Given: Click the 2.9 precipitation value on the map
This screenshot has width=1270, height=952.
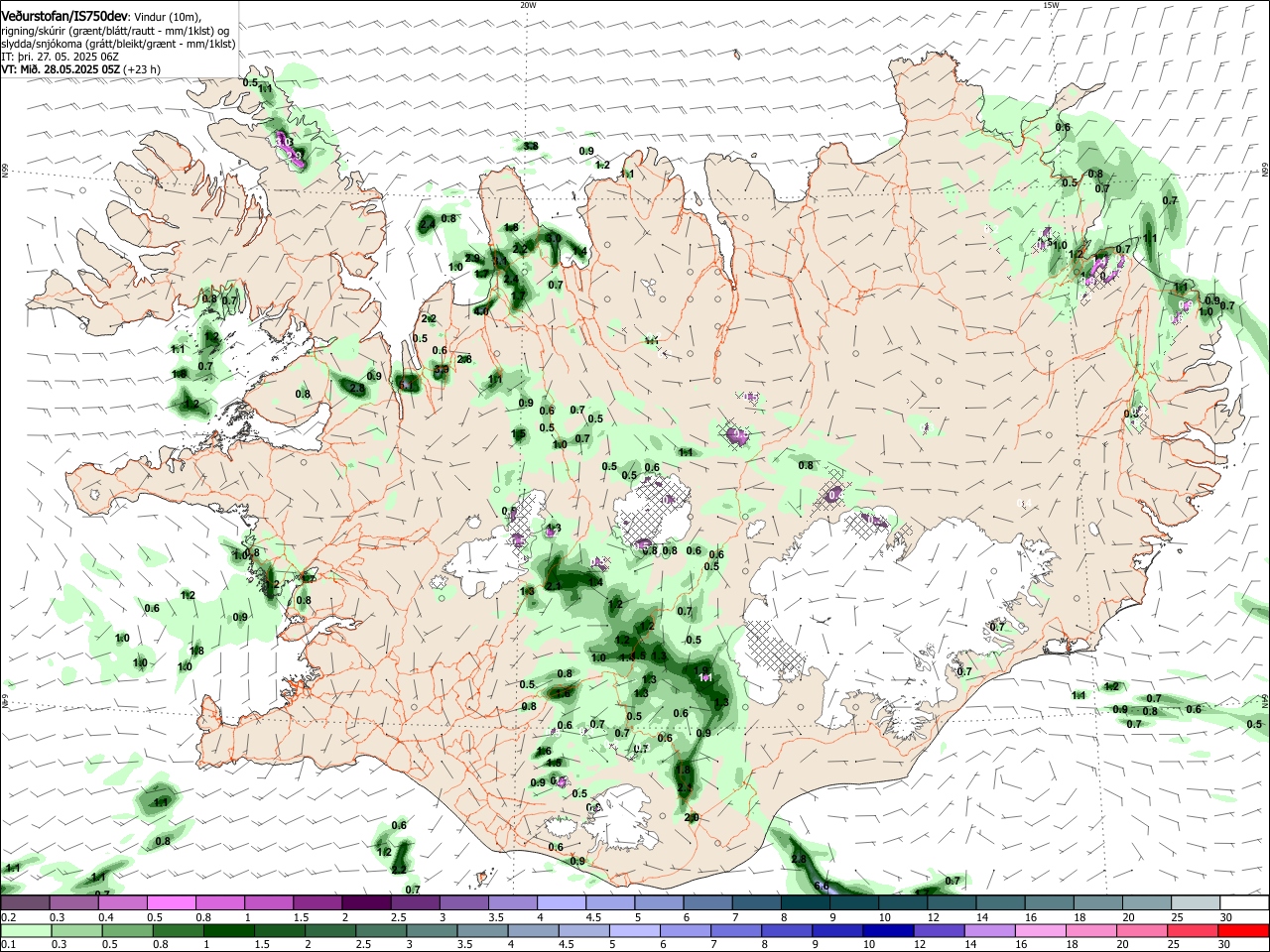Looking at the screenshot, I should [x=472, y=258].
